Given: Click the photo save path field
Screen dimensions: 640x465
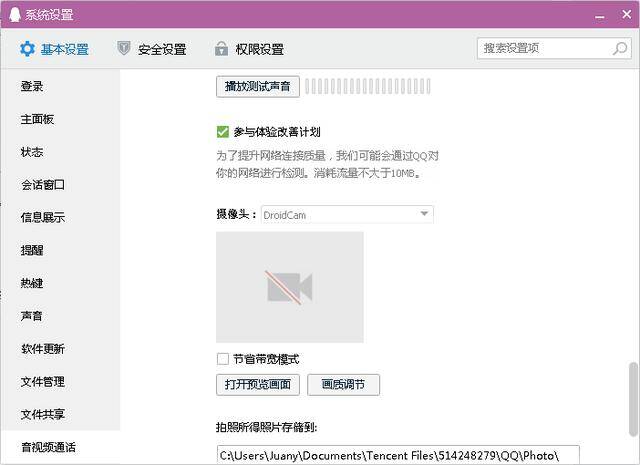Looking at the screenshot, I should (398, 455).
